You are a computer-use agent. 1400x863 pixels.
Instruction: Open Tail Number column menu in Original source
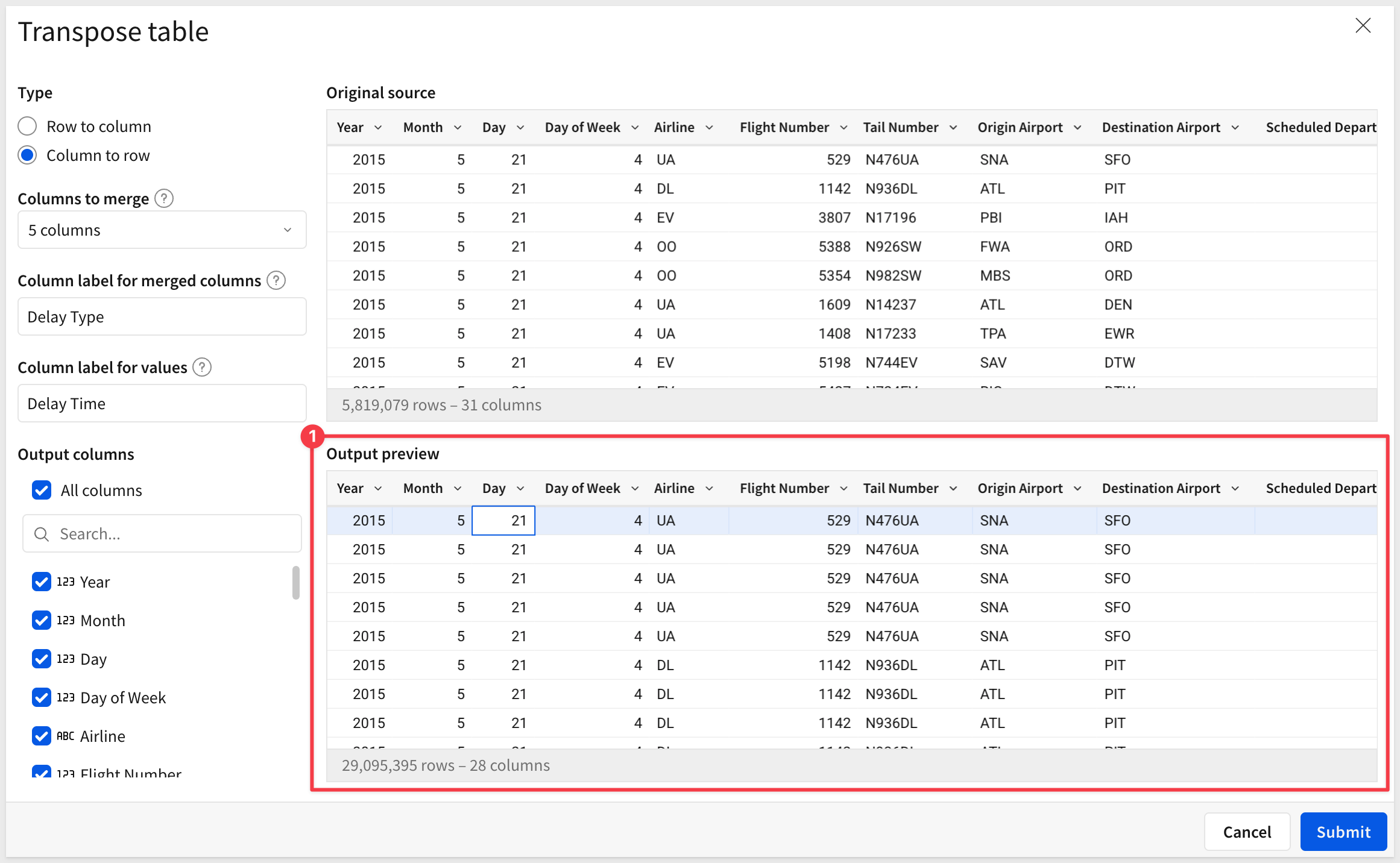click(953, 128)
